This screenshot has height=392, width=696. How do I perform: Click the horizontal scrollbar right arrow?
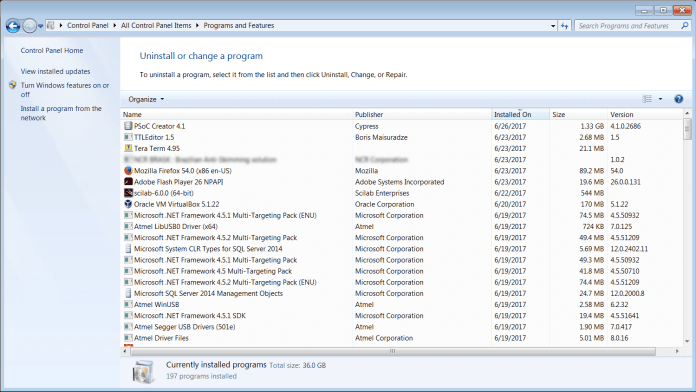(x=677, y=351)
